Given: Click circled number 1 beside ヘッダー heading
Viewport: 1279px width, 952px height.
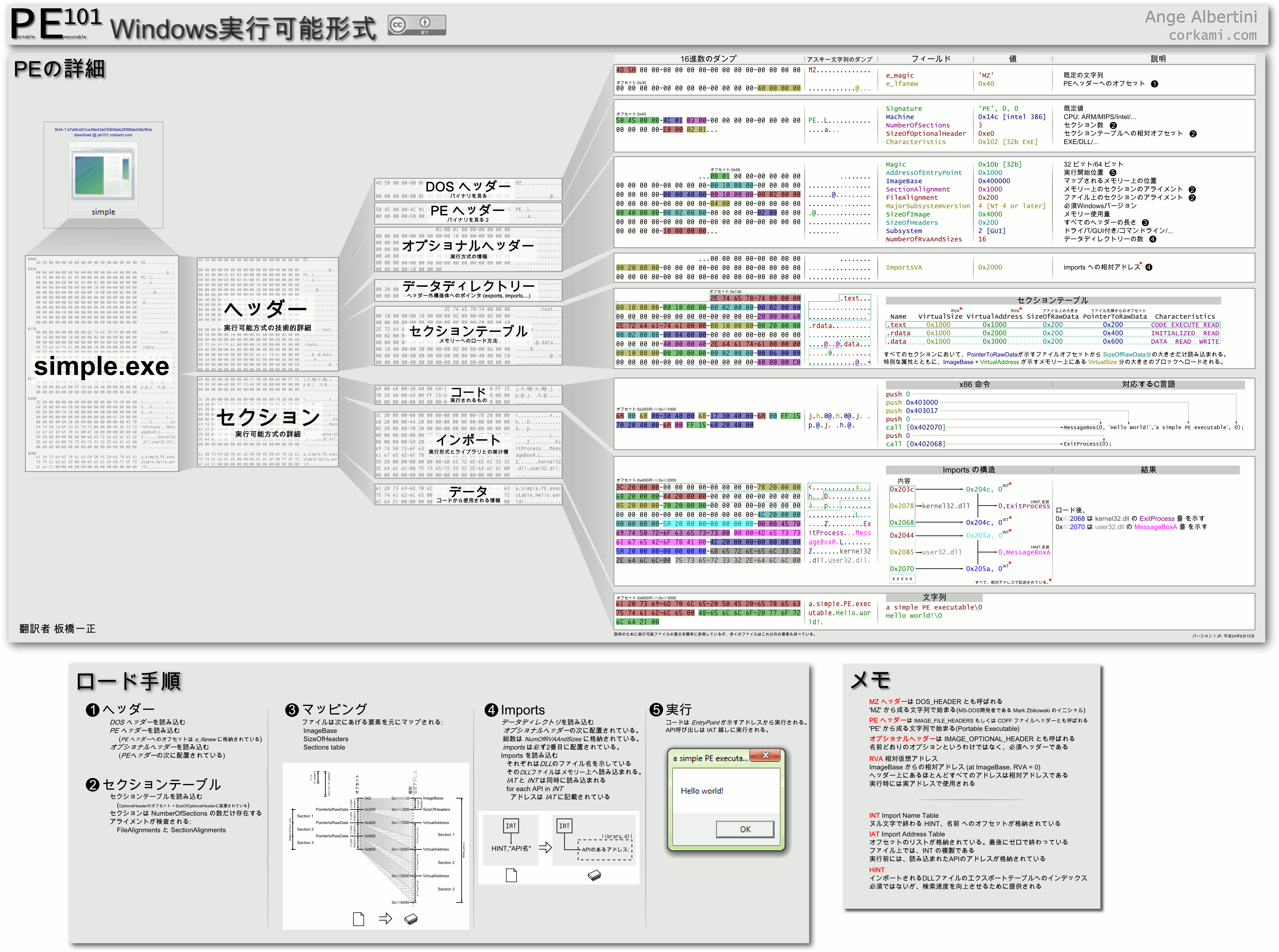Looking at the screenshot, I should [x=92, y=710].
